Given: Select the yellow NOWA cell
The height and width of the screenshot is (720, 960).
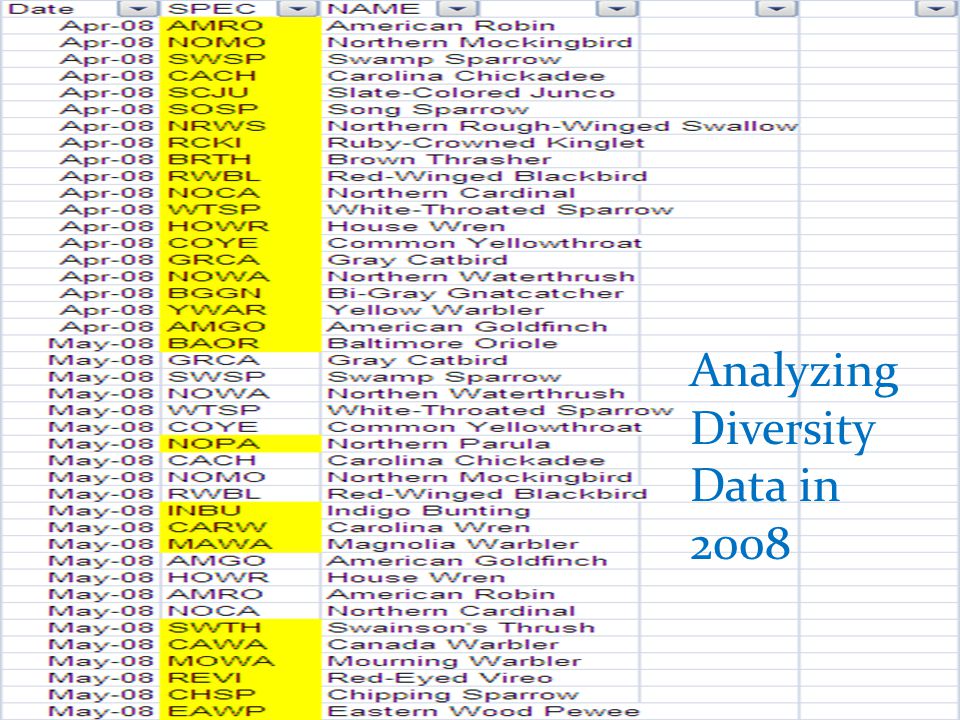Looking at the screenshot, I should pyautogui.click(x=240, y=277).
